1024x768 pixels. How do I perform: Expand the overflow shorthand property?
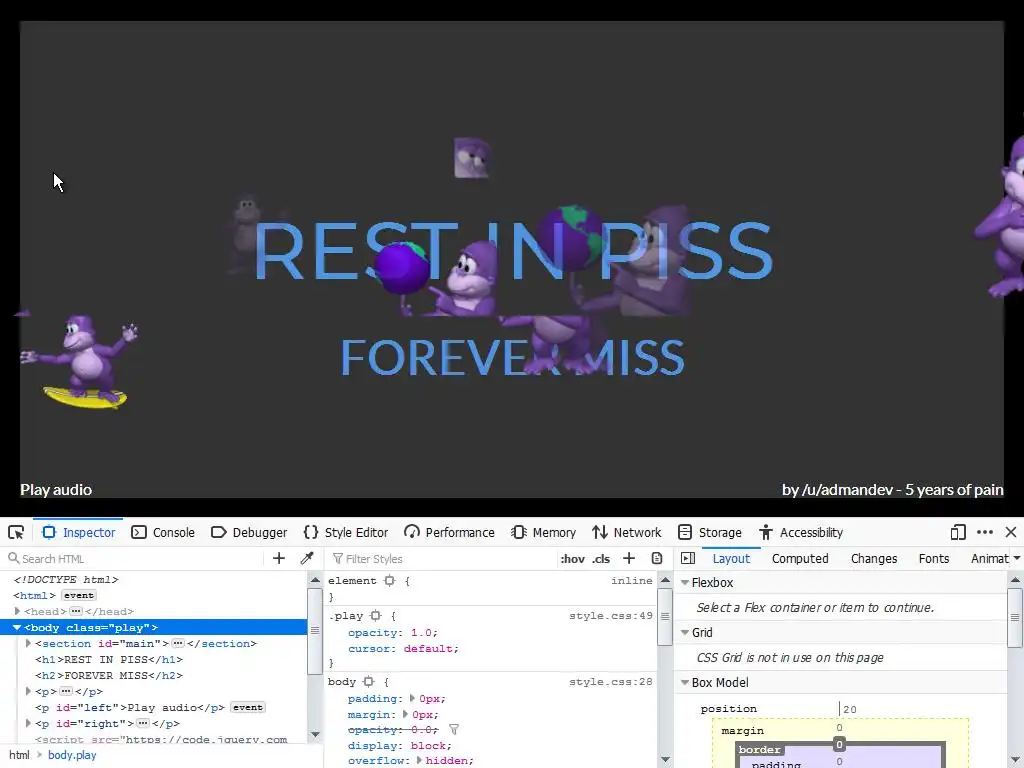419,760
